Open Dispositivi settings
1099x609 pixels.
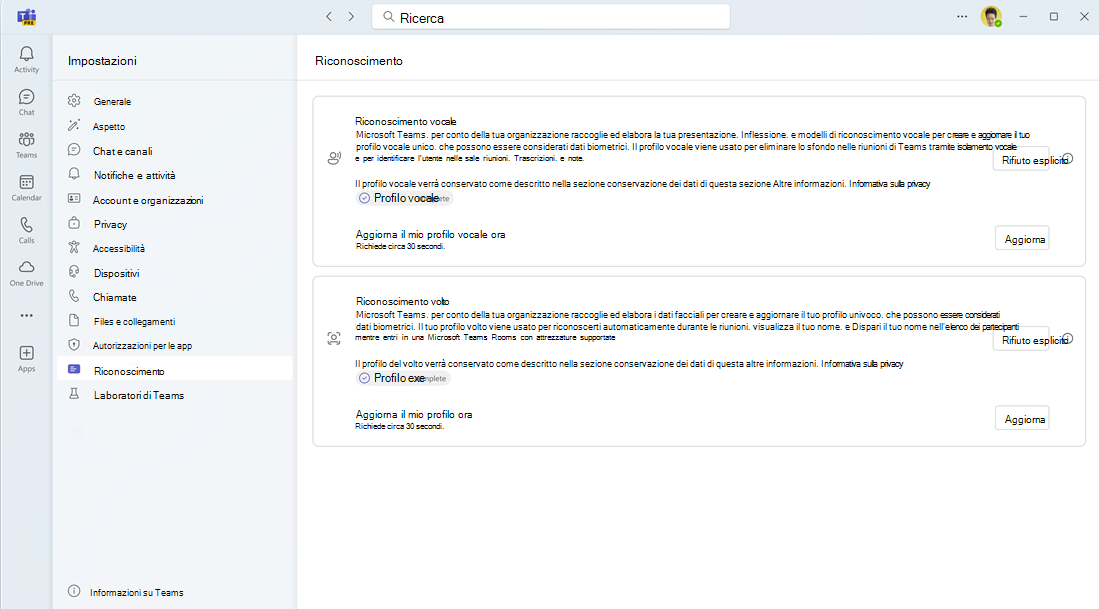pyautogui.click(x=175, y=273)
